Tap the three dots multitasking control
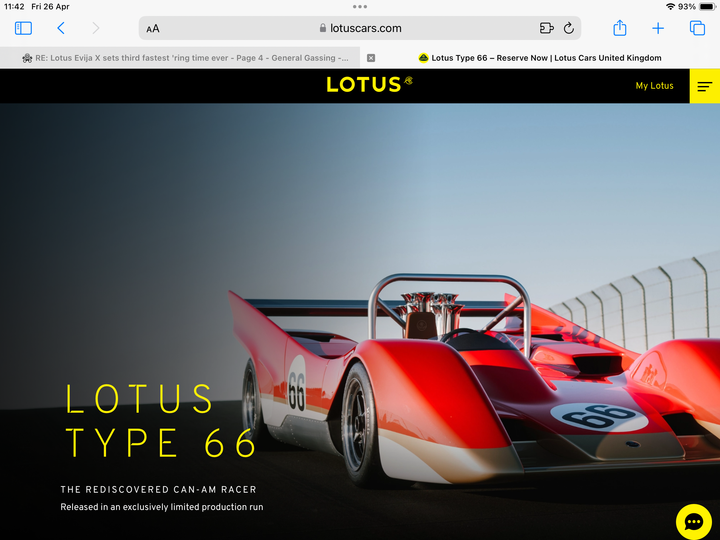Screen dimensions: 720x540 (360, 6)
